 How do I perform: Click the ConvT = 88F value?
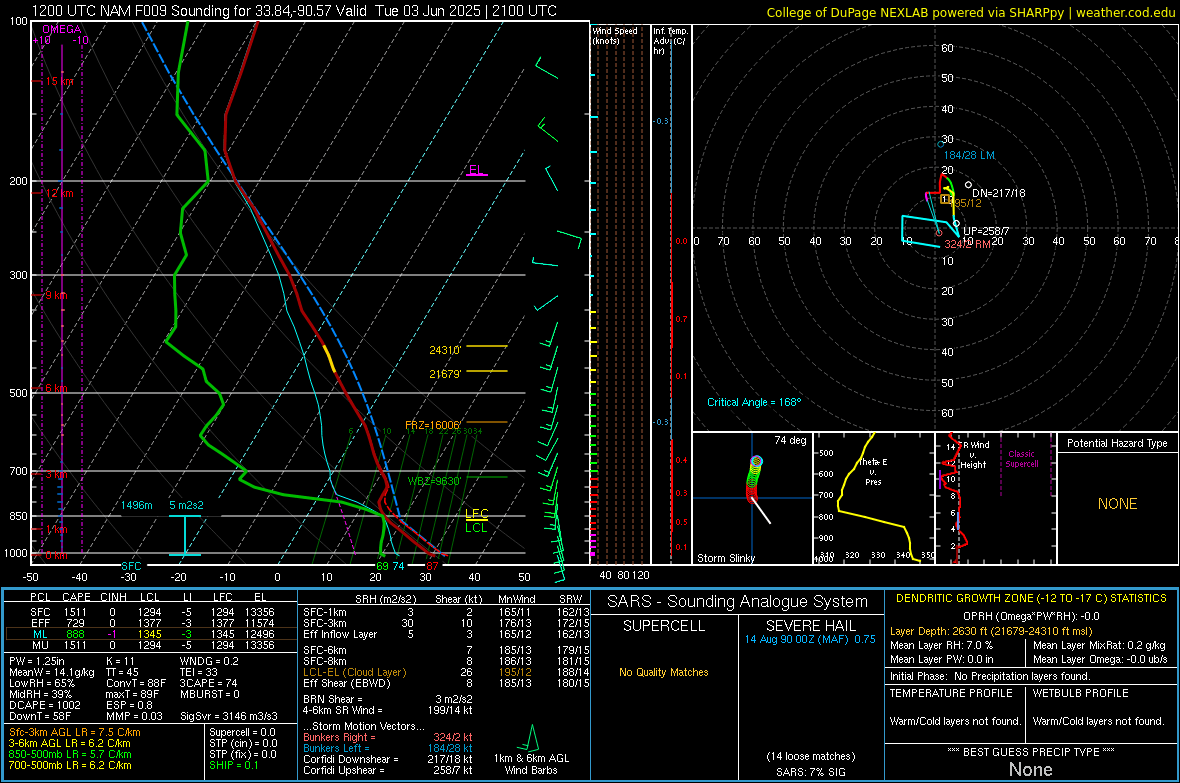(136, 683)
